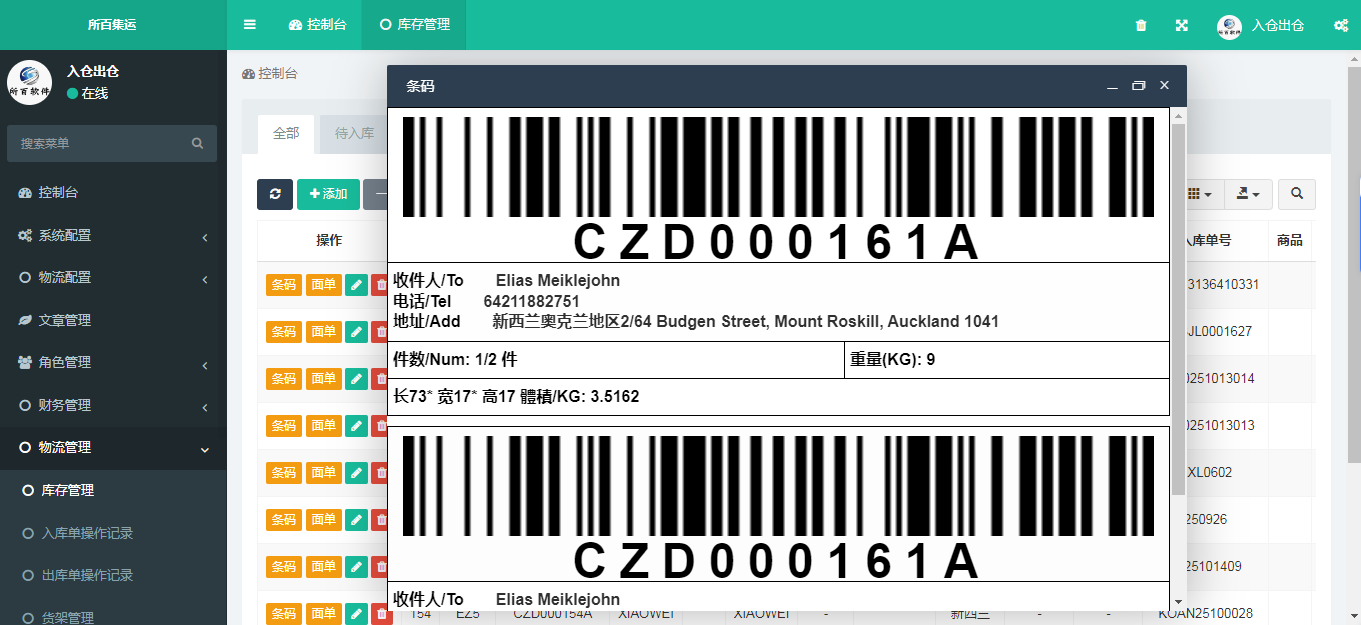Click the trash icon in top header
Screen dimensions: 1361x625
[x=1141, y=25]
